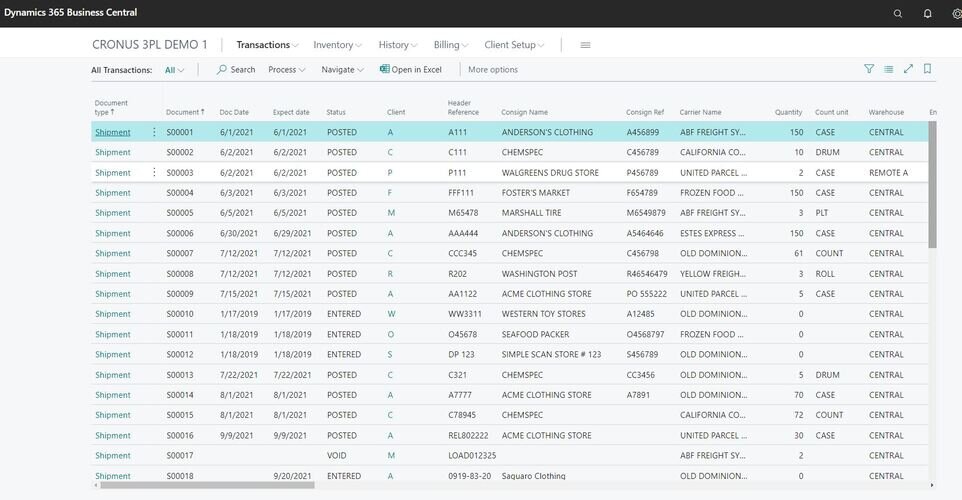Open the All view filter dropdown
The width and height of the screenshot is (962, 500).
[174, 70]
